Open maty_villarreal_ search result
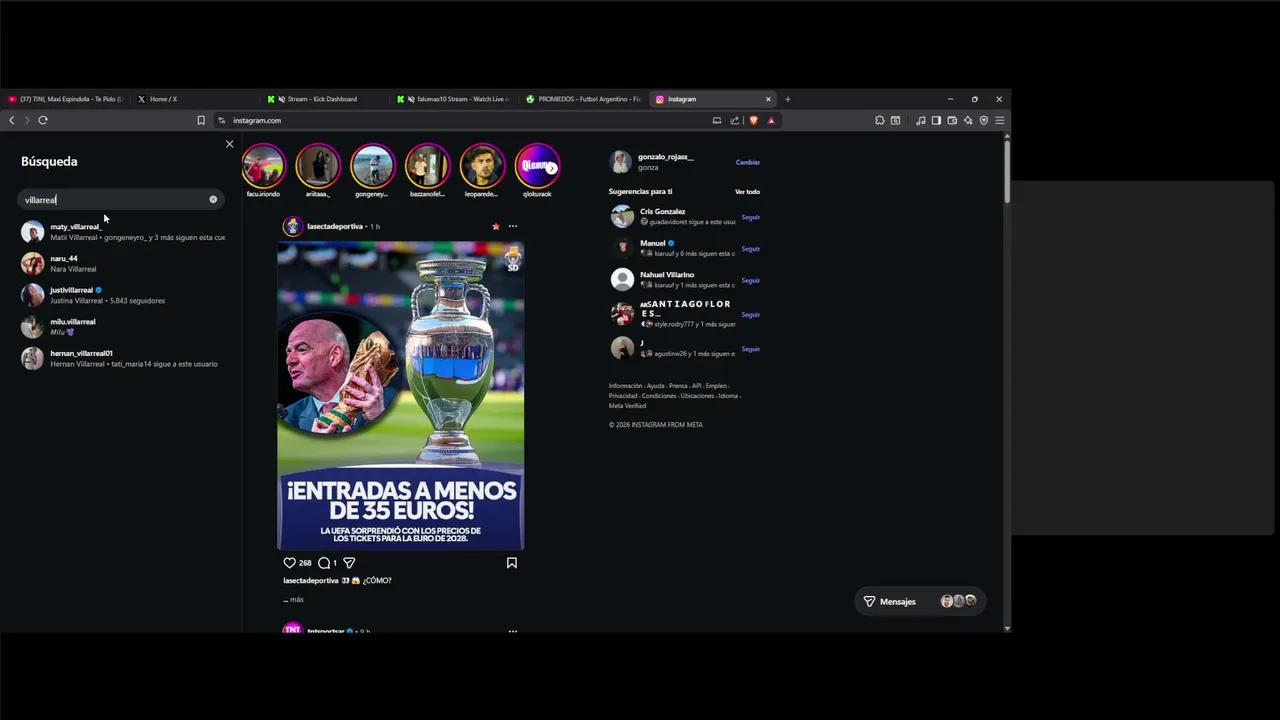1280x720 pixels. point(120,232)
